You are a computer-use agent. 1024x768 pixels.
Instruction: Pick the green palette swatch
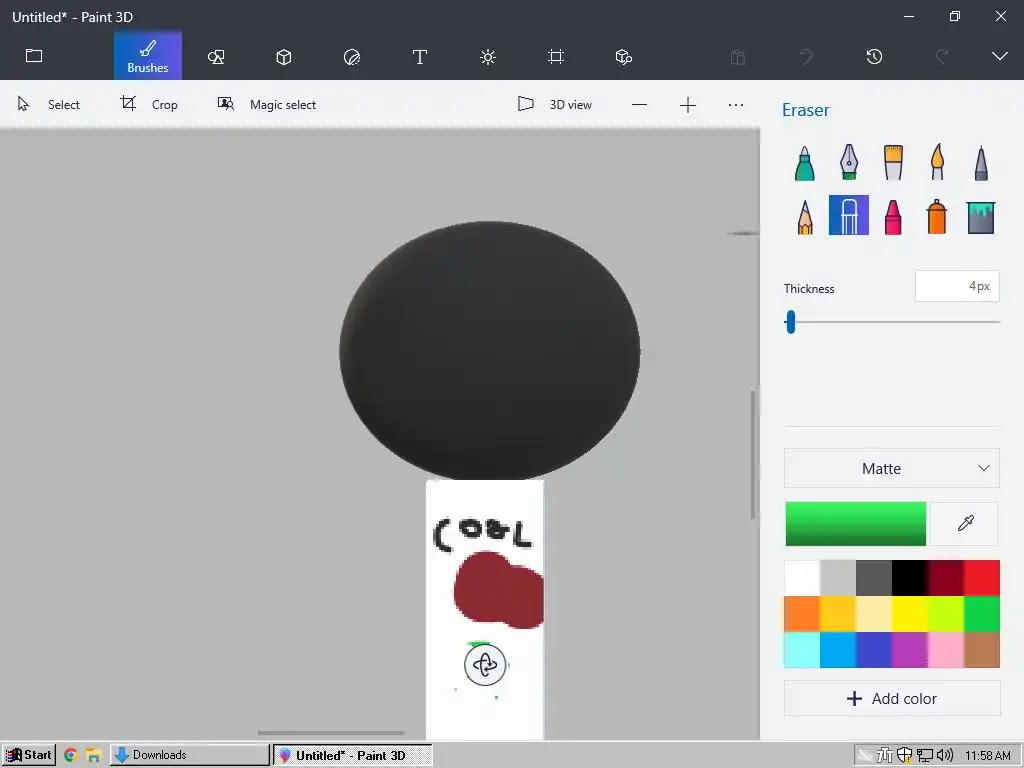(982, 614)
